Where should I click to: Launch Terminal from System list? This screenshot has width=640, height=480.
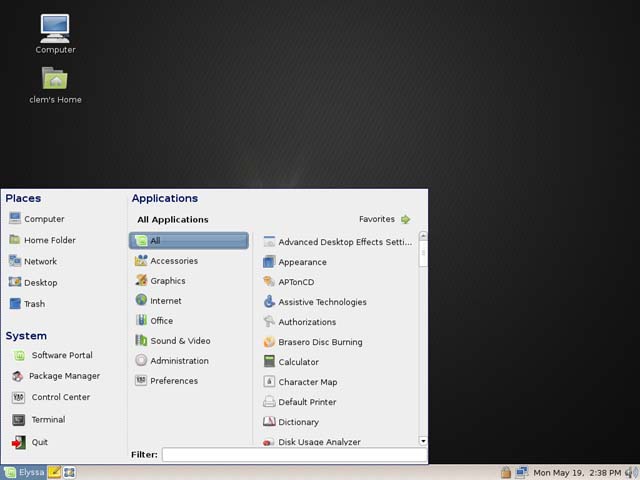38,420
